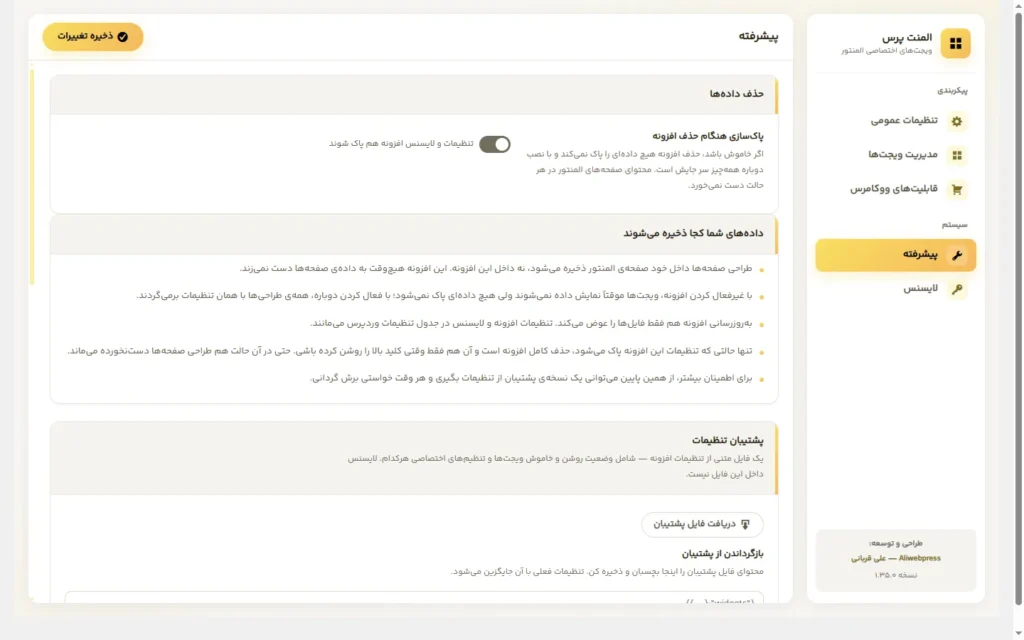The height and width of the screenshot is (640, 1024).
Task: Click the backup paste textarea
Action: tap(414, 598)
